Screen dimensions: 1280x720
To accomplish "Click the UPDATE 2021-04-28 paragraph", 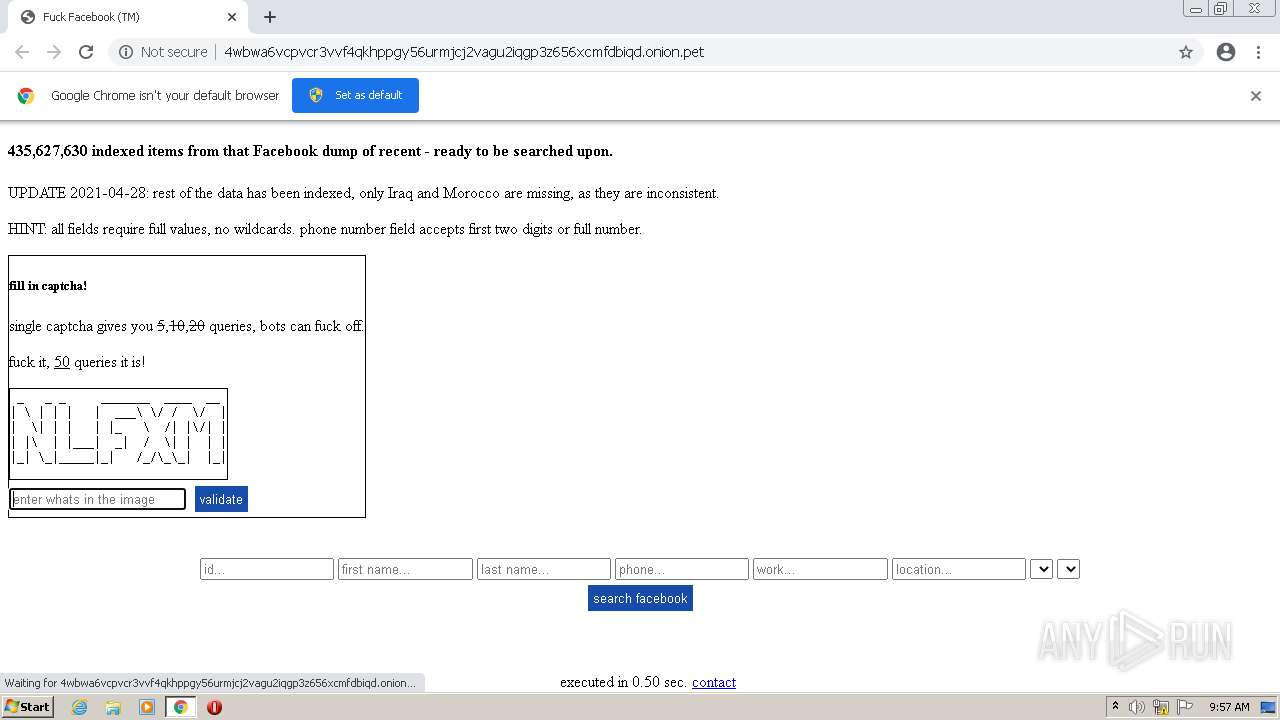I will pos(363,193).
